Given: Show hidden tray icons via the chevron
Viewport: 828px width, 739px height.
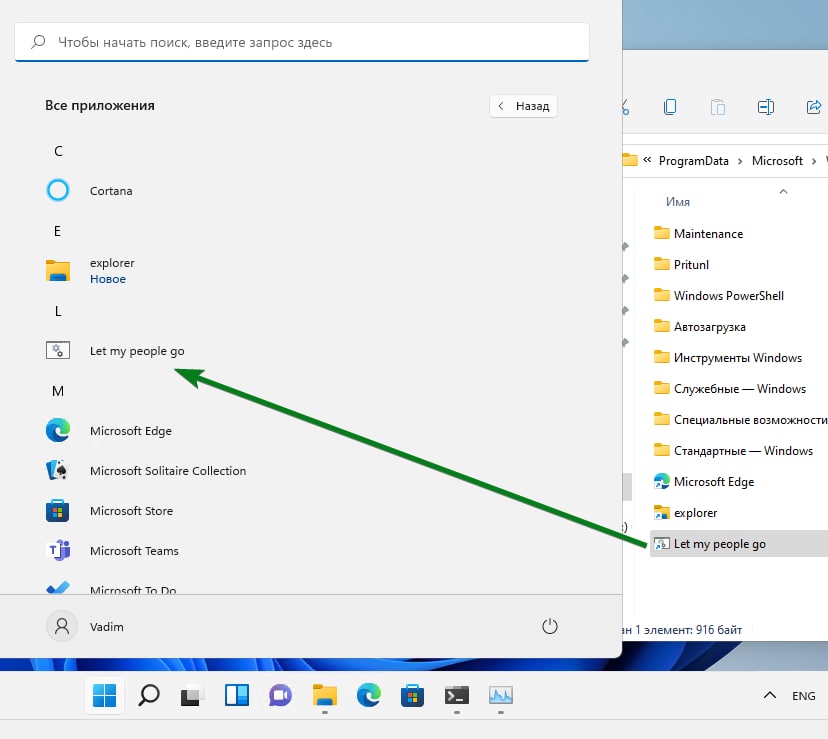Looking at the screenshot, I should coord(769,695).
